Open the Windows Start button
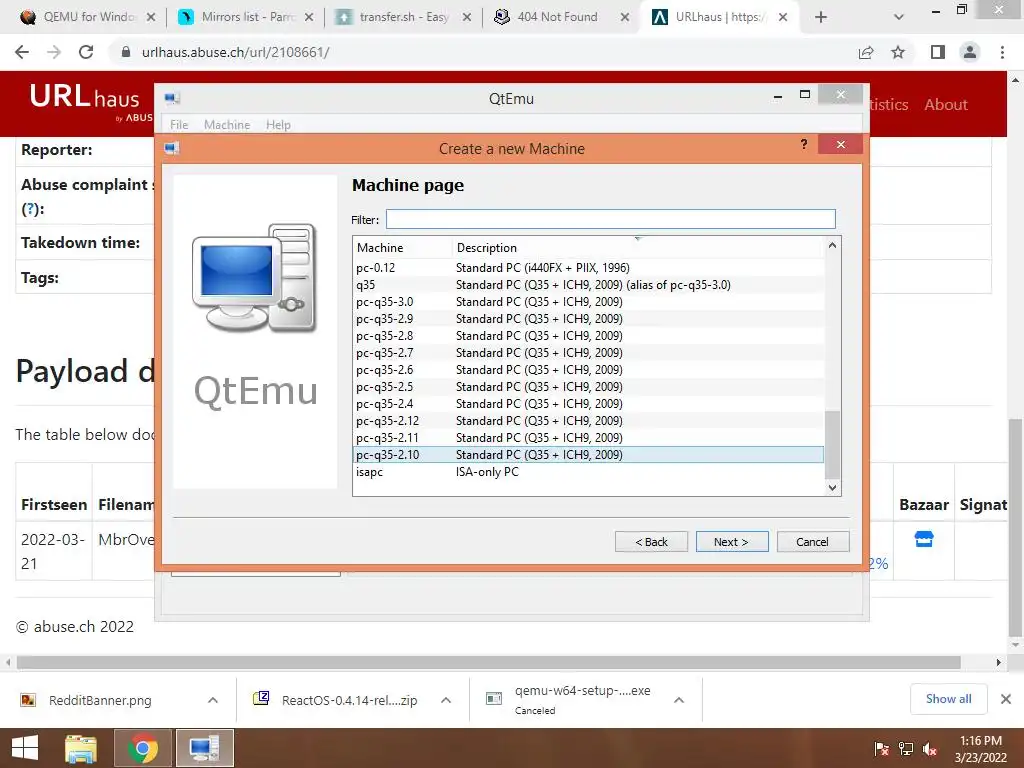 [25, 748]
